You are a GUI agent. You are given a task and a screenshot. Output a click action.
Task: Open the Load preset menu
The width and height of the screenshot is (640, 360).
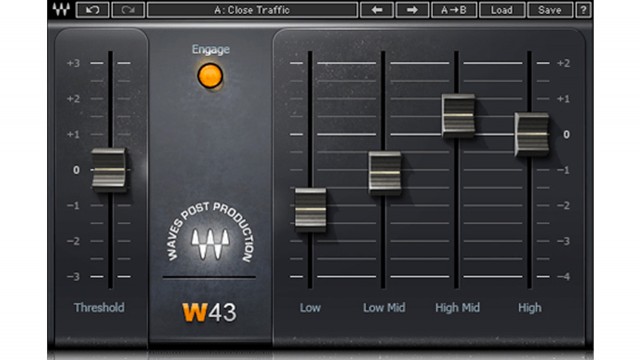point(502,10)
